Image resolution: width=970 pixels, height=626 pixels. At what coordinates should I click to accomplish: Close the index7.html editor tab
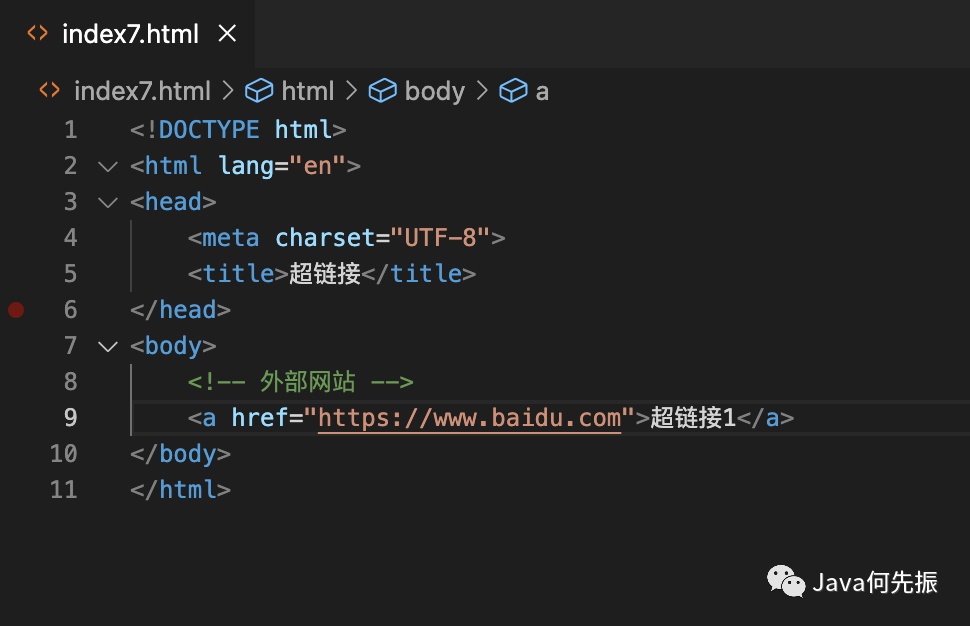(x=227, y=33)
